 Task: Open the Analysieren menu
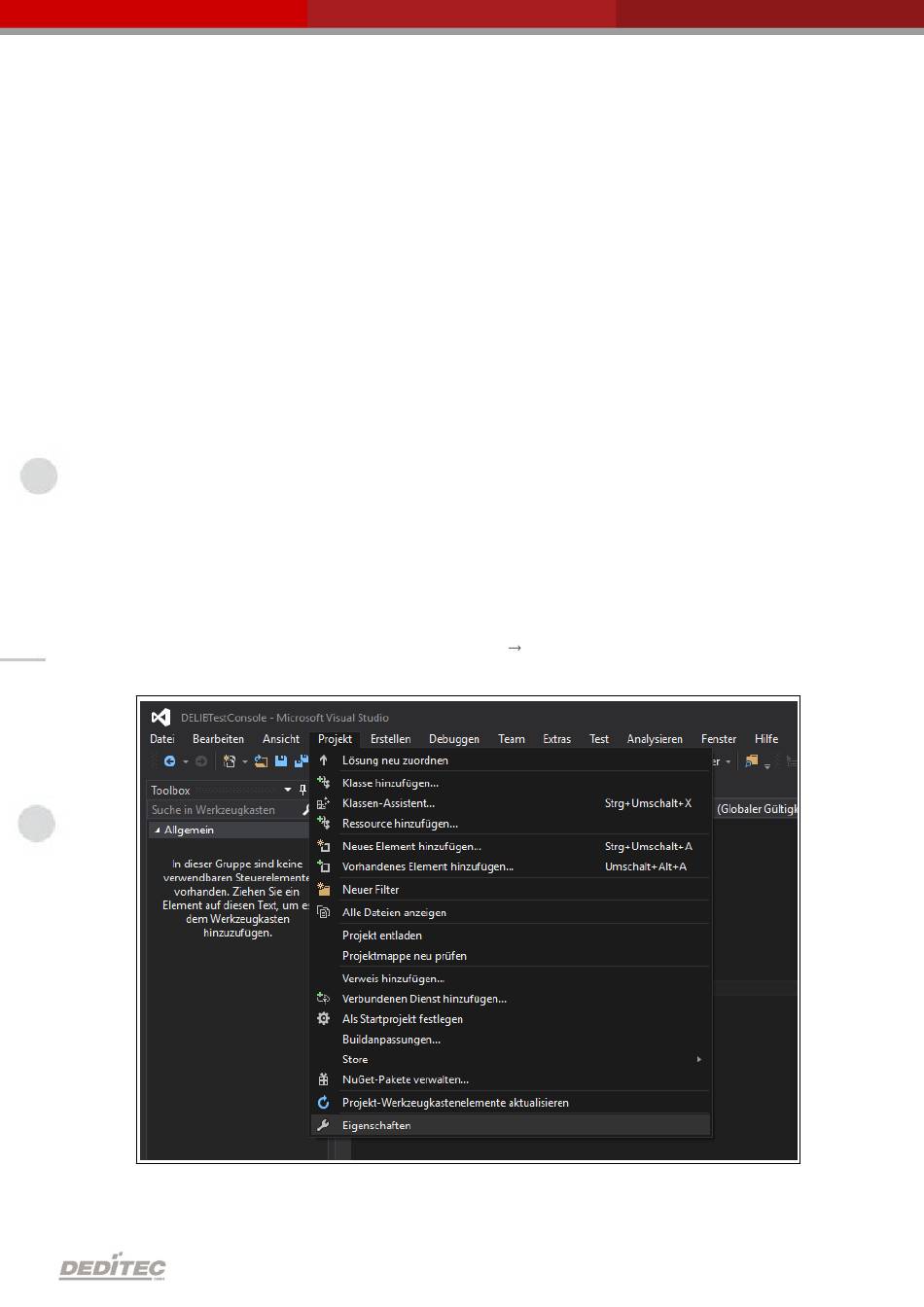tap(655, 739)
